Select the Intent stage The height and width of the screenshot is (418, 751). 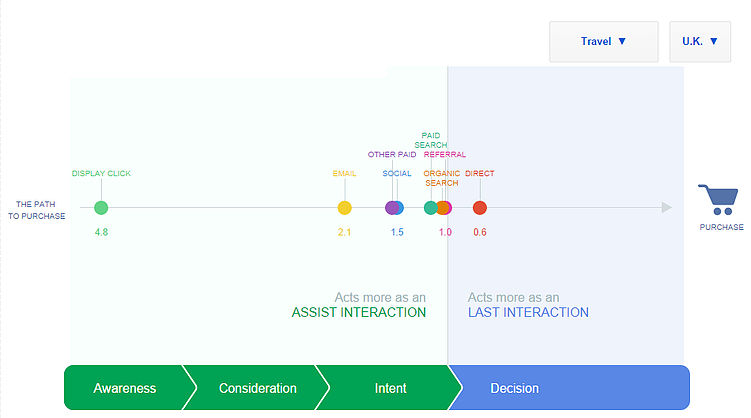(390, 388)
